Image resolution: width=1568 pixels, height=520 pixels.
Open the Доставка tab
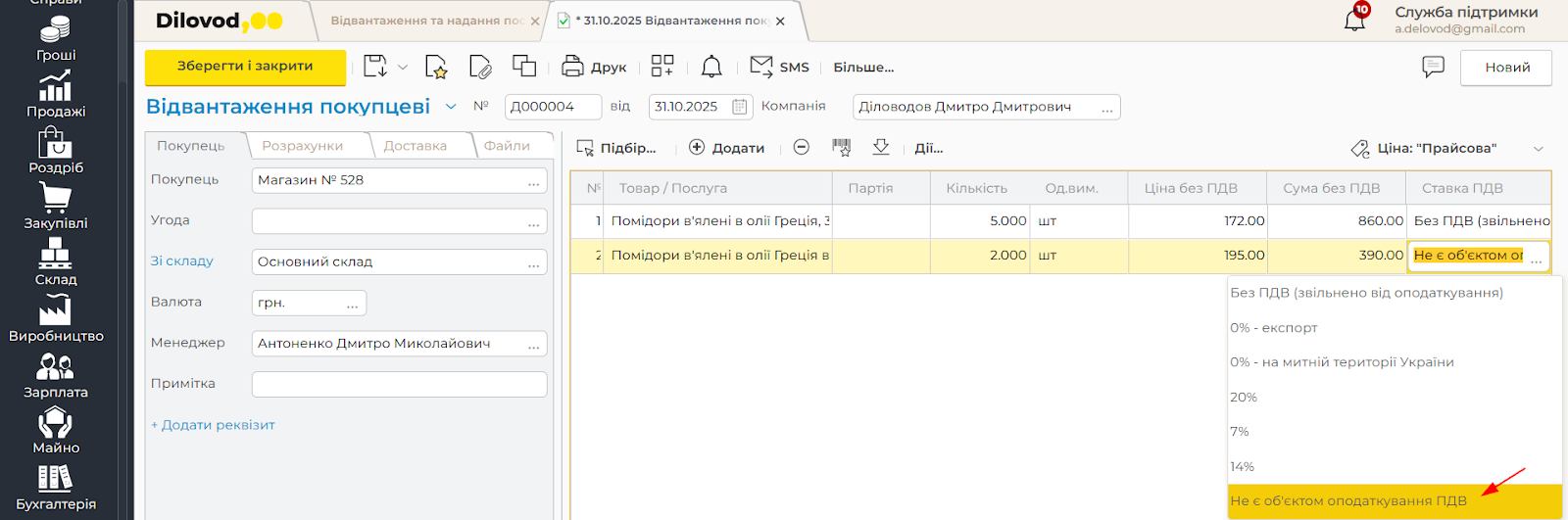pos(415,146)
